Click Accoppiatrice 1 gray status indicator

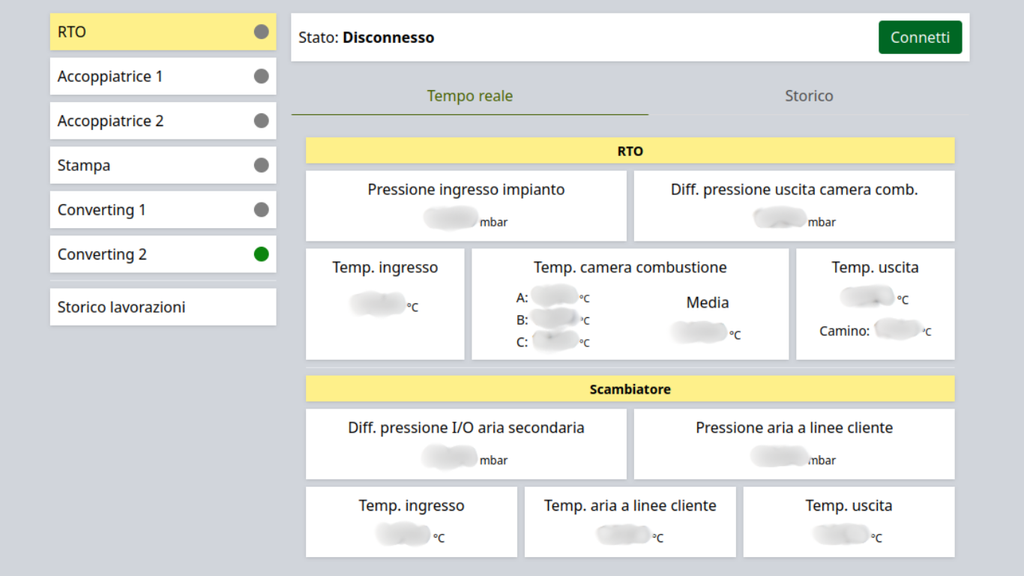point(261,76)
